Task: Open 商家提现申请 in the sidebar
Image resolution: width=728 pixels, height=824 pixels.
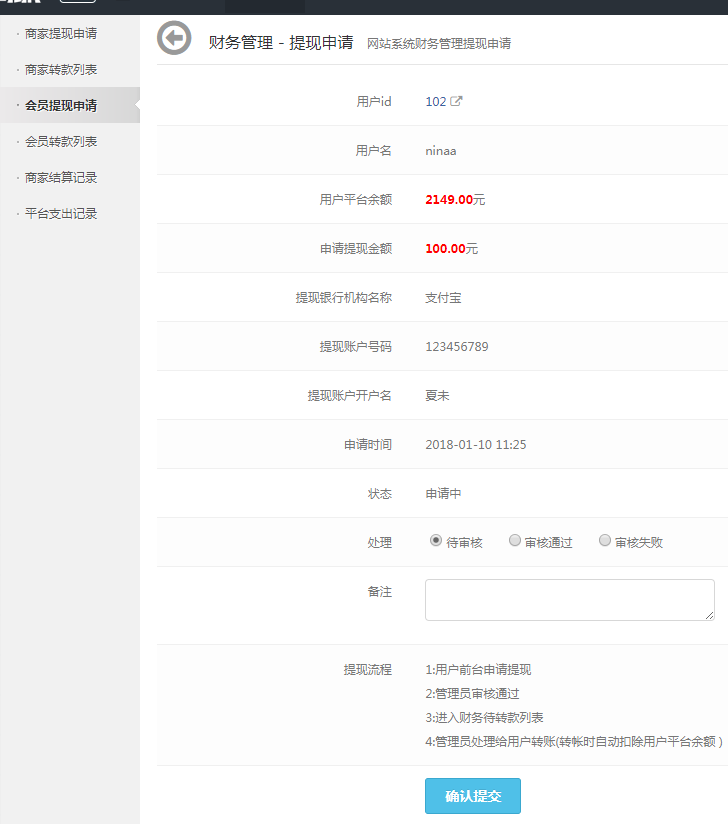Action: [x=61, y=34]
